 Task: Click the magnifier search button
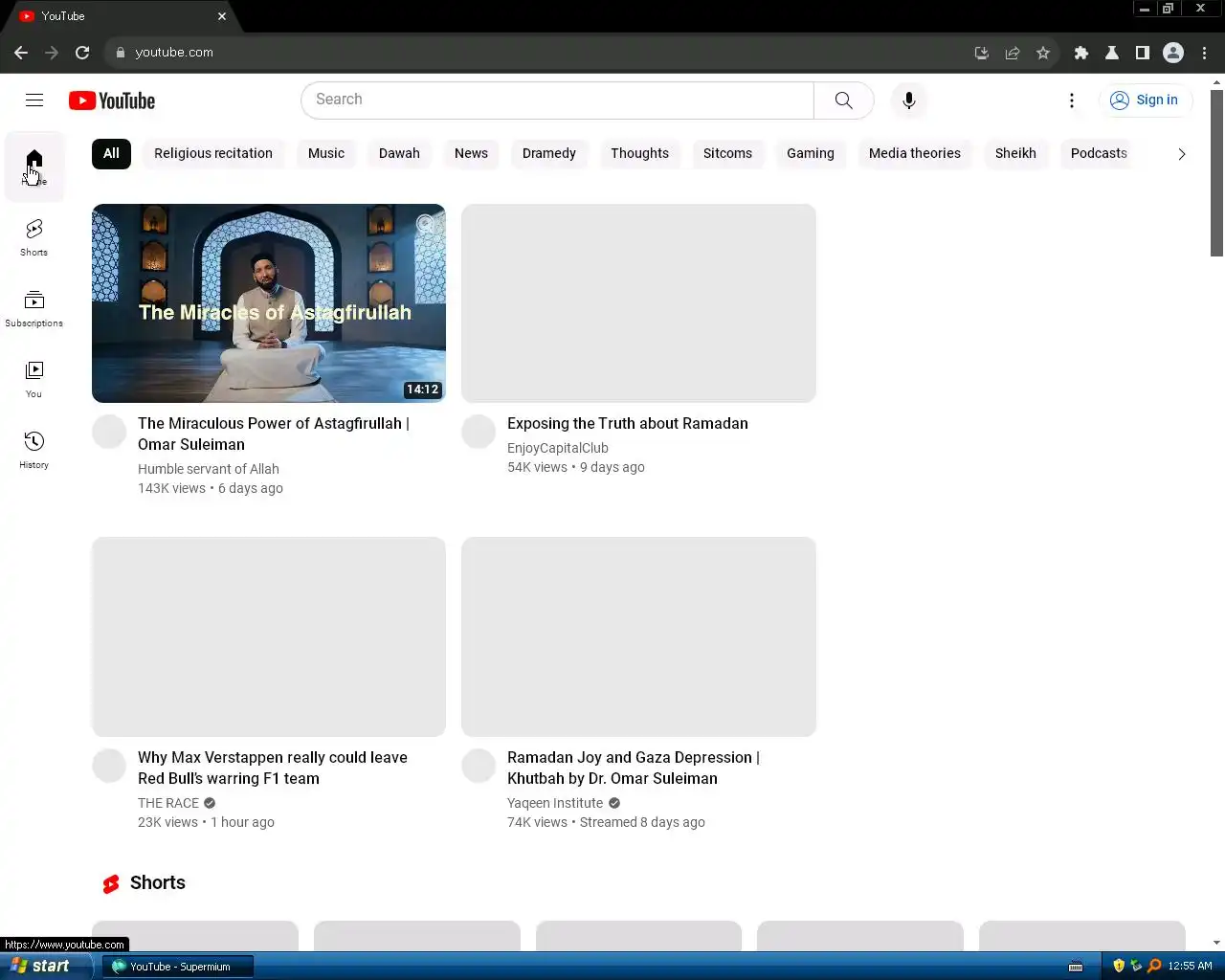pyautogui.click(x=843, y=100)
